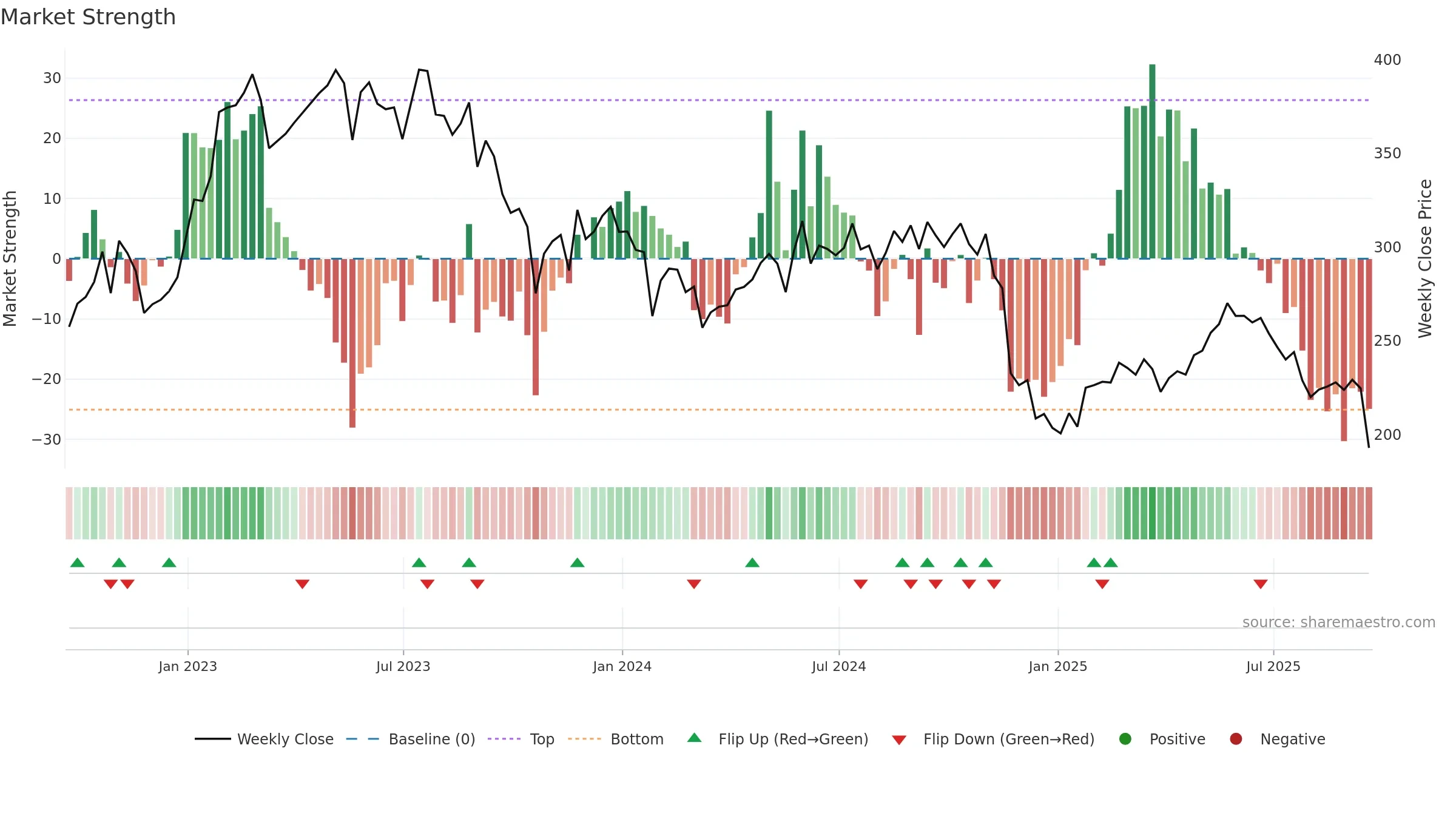1456x819 pixels.
Task: Click the 300 tick on right price axis
Action: (x=1387, y=248)
